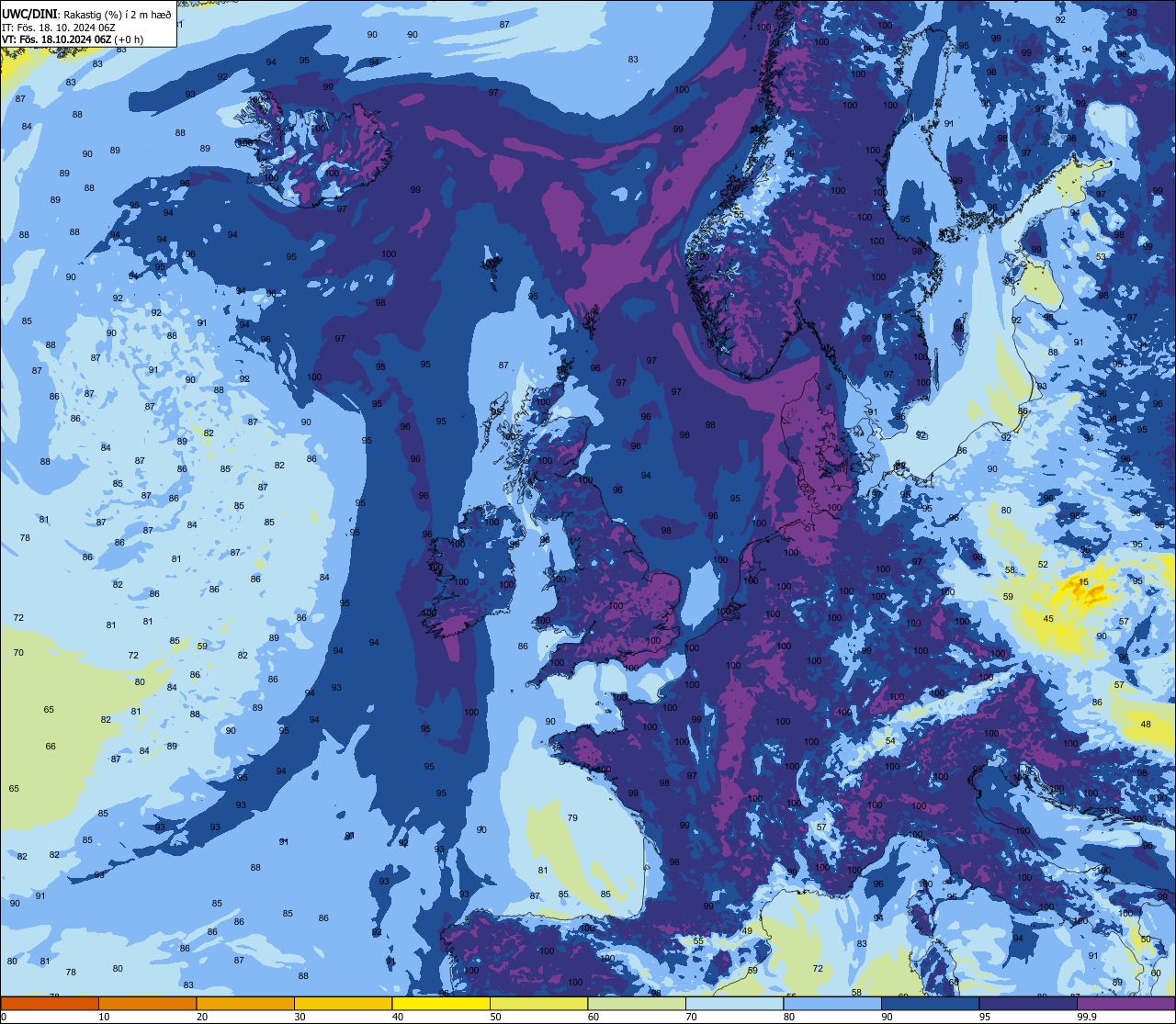Click the 95–99.9 navy legend segment
1176x1024 pixels.
point(1028,1003)
